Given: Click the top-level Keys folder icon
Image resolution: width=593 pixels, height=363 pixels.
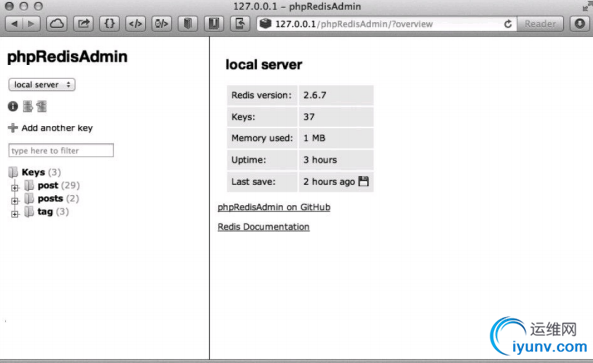Looking at the screenshot, I should pyautogui.click(x=13, y=172).
